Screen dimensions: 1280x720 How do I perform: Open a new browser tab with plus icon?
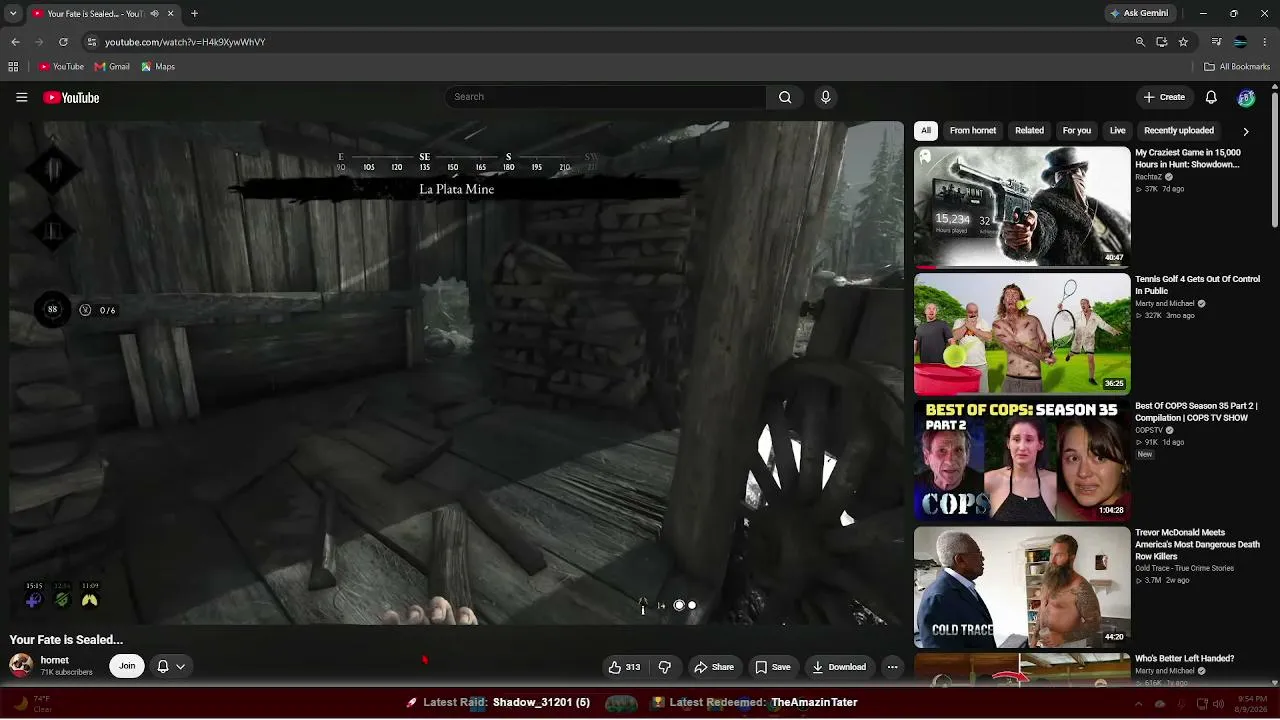[x=194, y=14]
